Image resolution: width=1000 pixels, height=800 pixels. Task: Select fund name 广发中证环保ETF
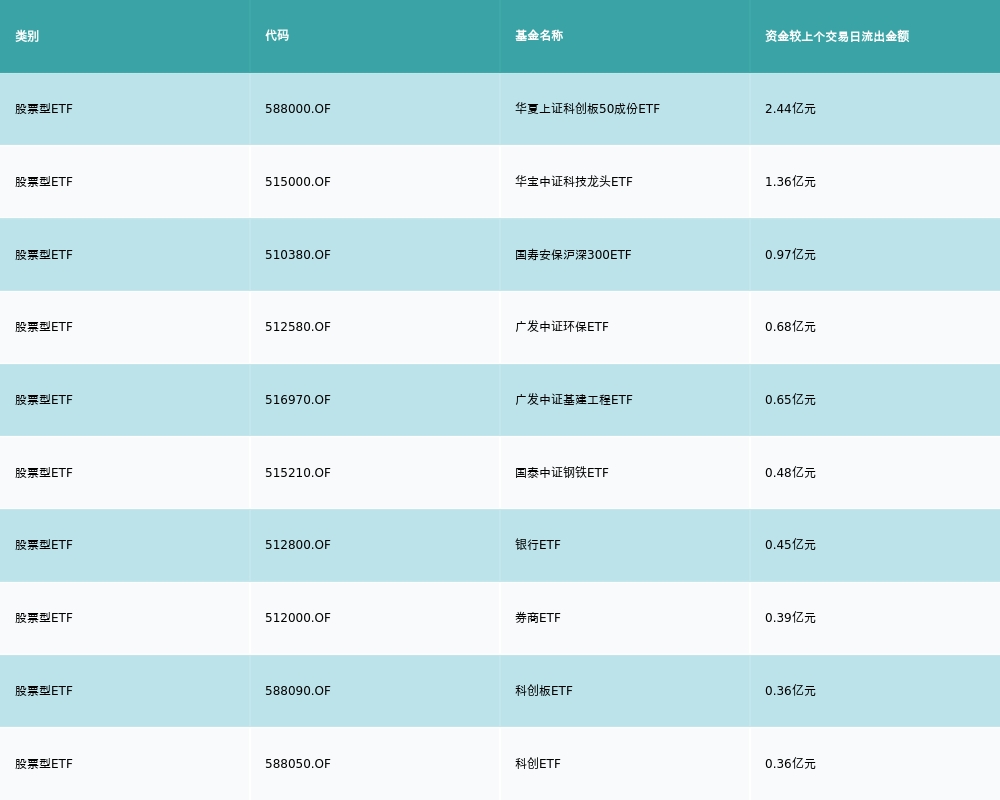tap(562, 327)
